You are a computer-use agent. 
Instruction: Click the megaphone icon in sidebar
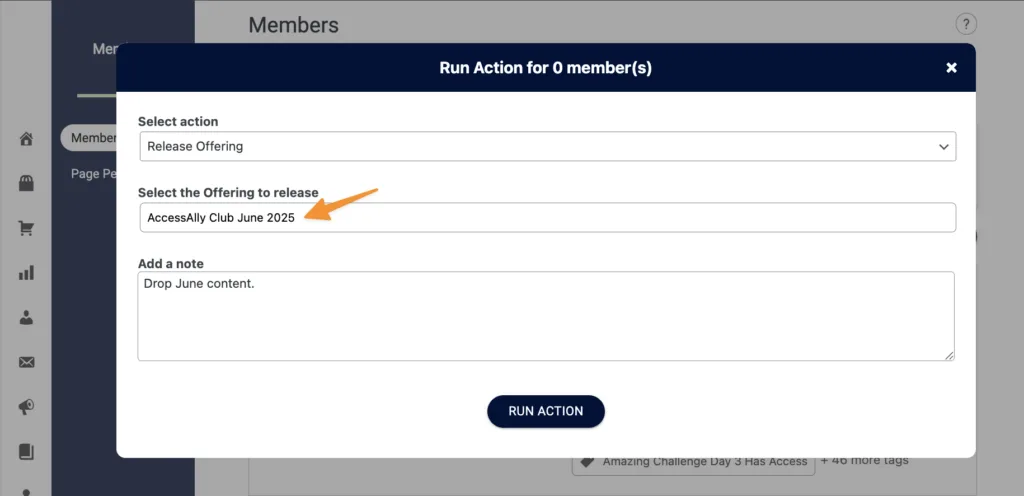pyautogui.click(x=27, y=407)
